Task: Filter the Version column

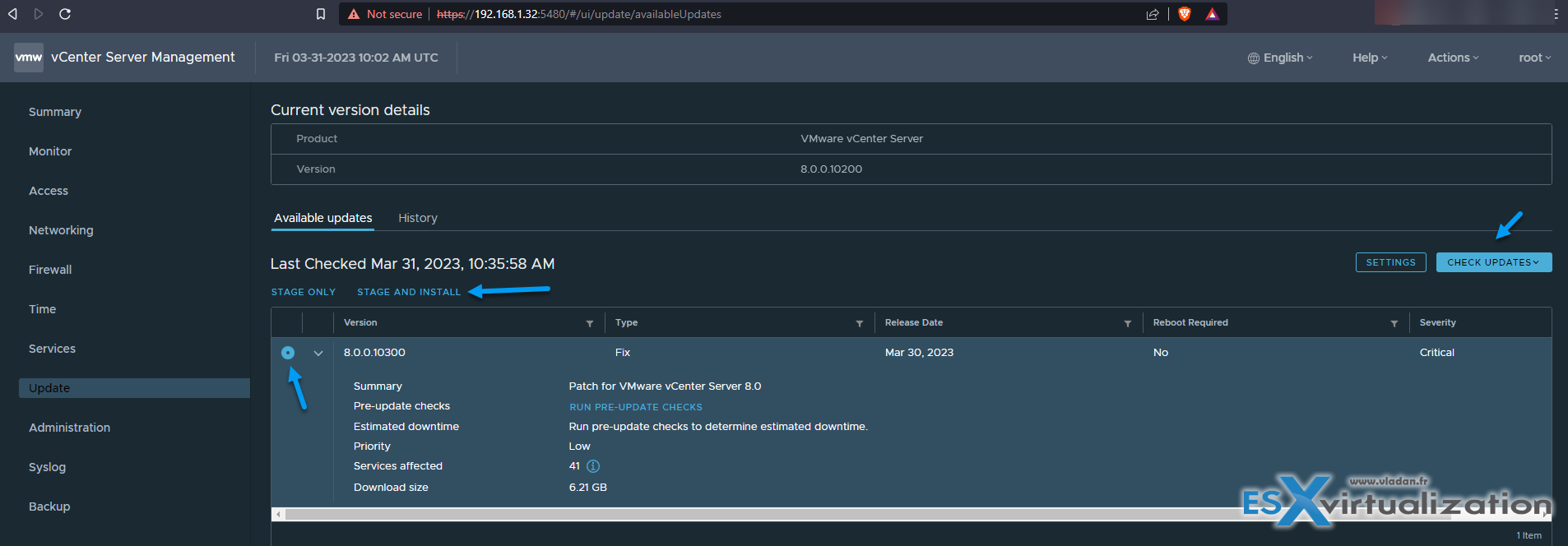Action: 590,323
